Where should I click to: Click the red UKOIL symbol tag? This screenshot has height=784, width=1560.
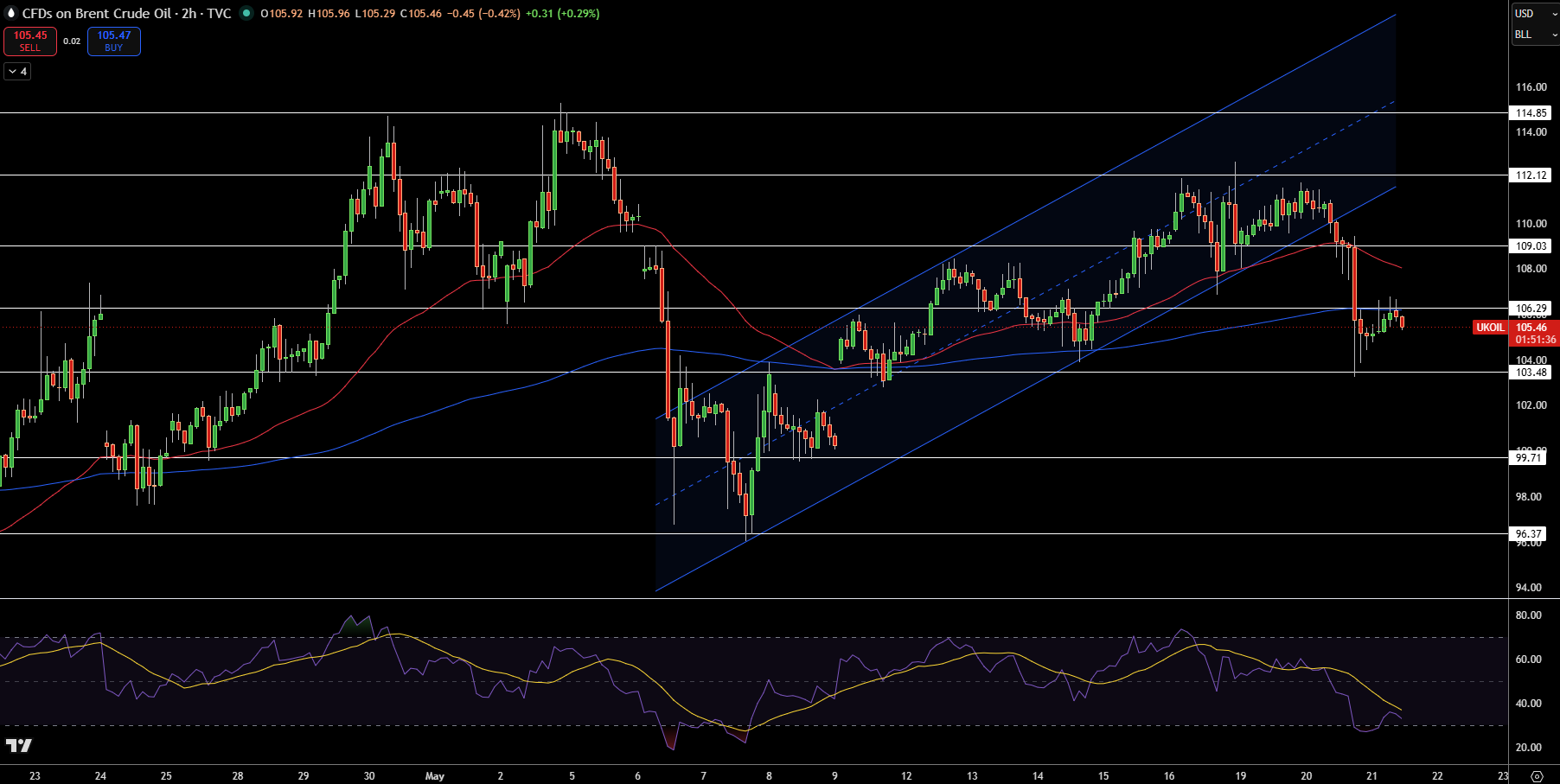(1490, 328)
